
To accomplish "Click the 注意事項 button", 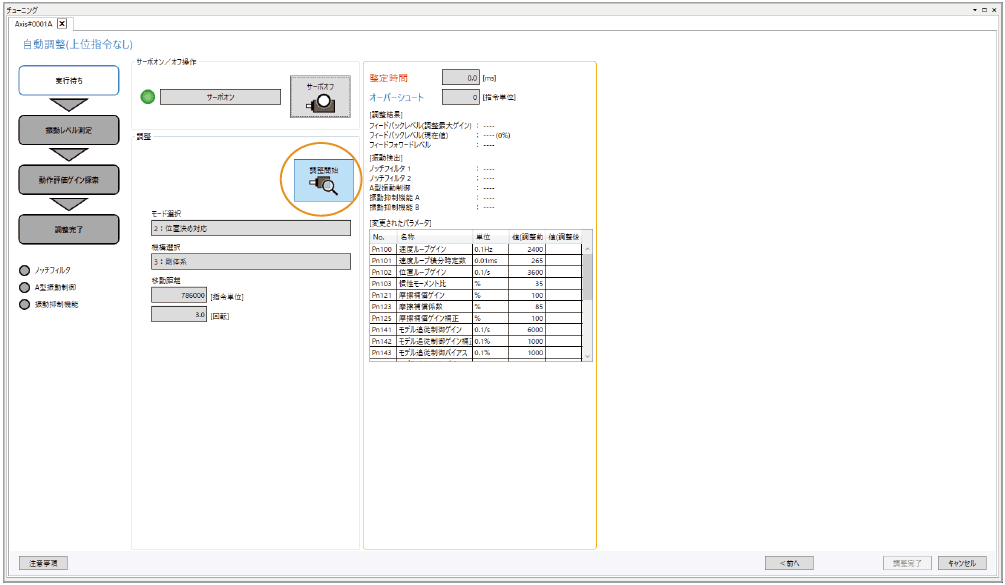I will [x=43, y=563].
